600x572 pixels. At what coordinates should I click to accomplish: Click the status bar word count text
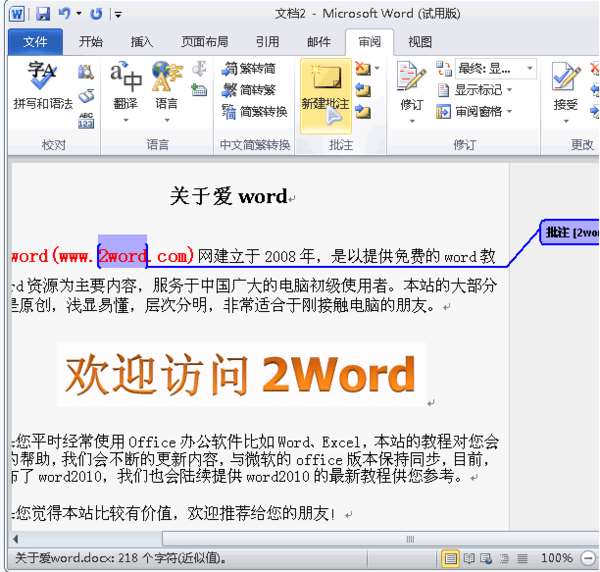pos(120,558)
